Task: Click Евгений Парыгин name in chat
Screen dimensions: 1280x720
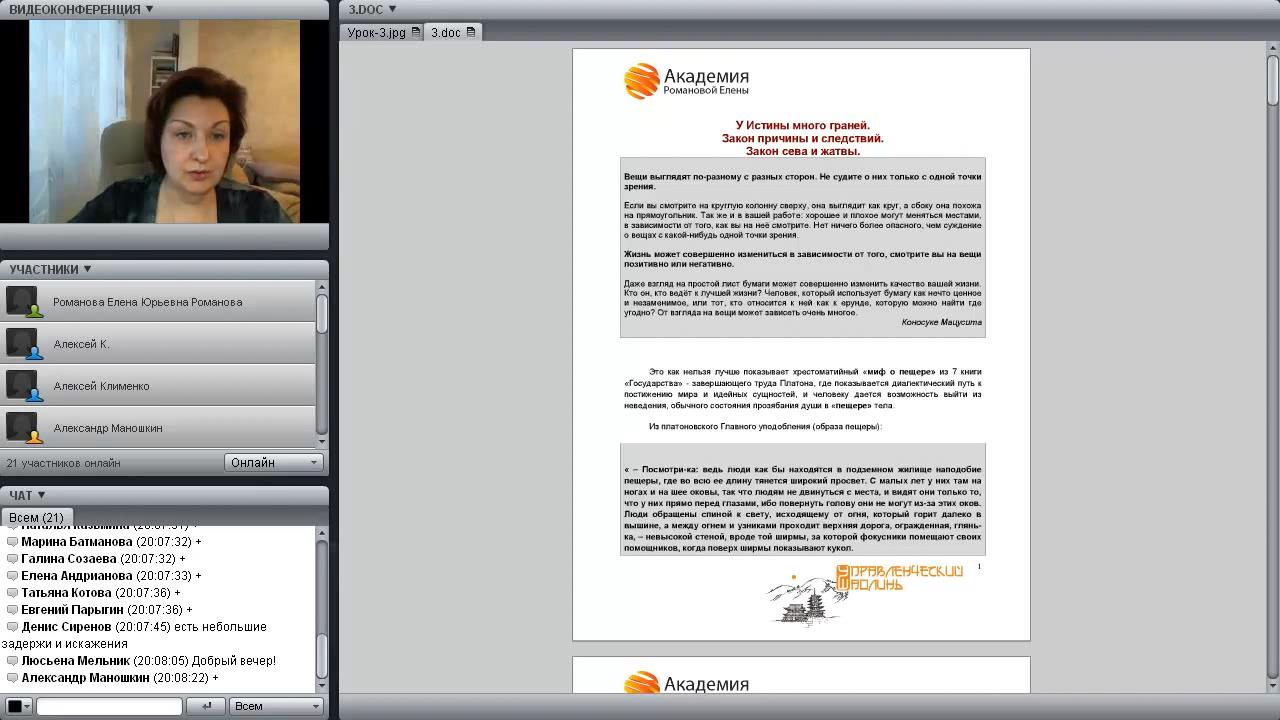Action: [73, 610]
